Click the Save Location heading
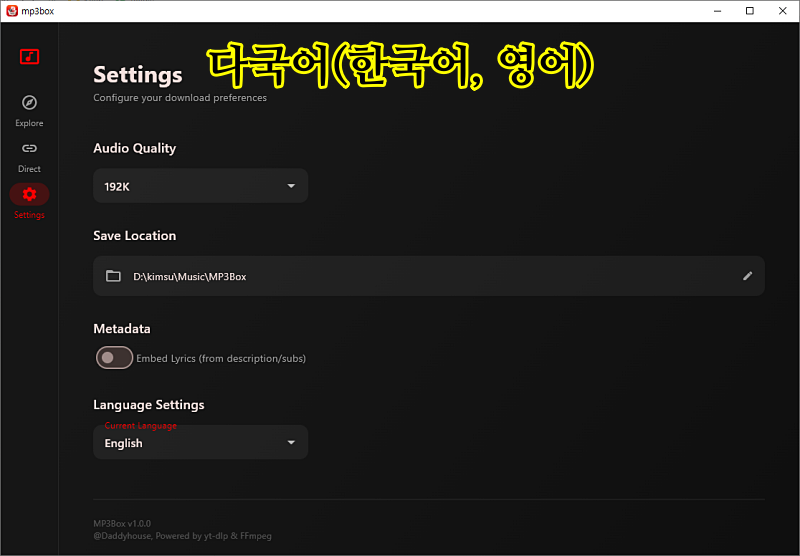Image resolution: width=800 pixels, height=556 pixels. pyautogui.click(x=135, y=236)
